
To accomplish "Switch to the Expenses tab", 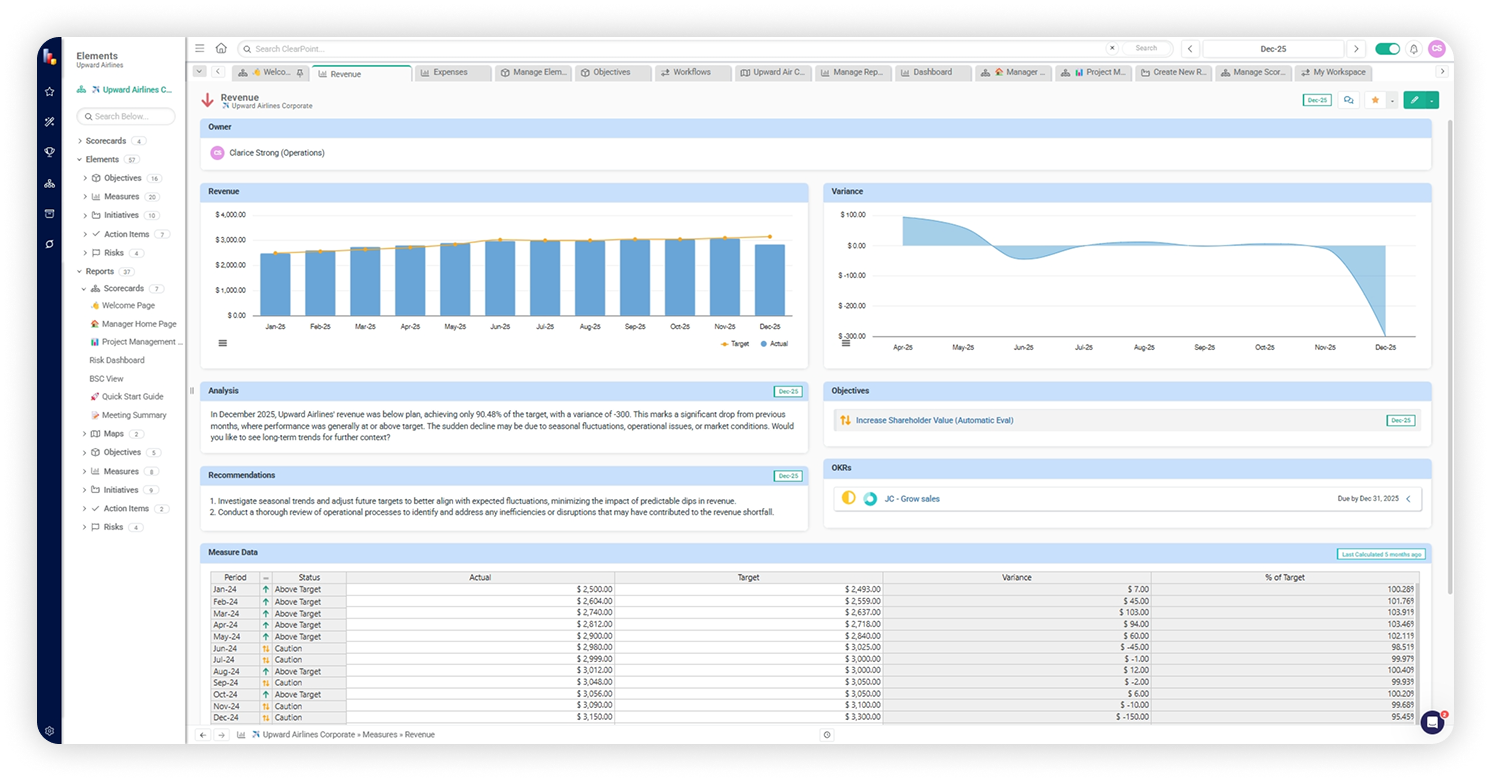I will (x=450, y=72).
